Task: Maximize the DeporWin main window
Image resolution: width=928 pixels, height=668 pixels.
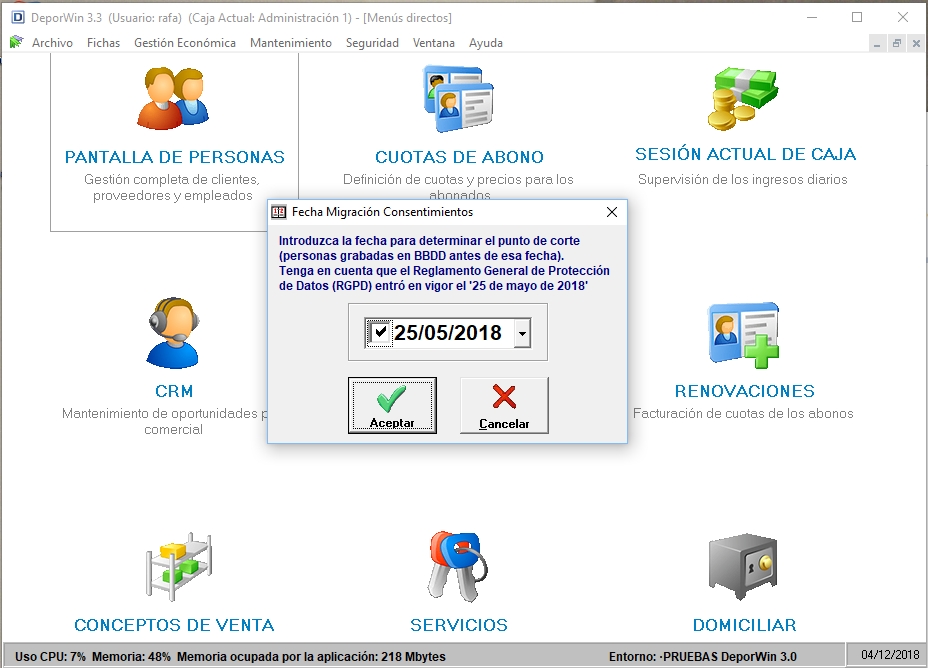Action: 857,17
